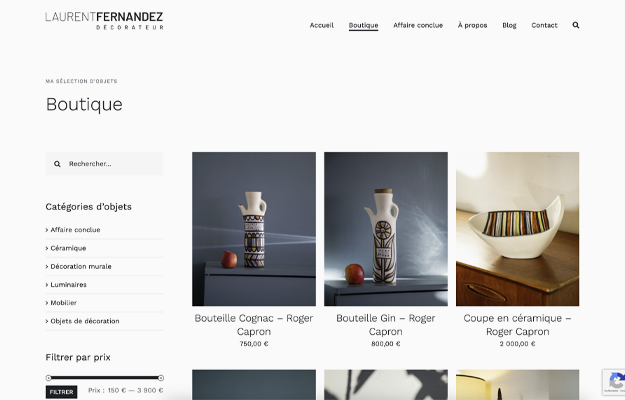Open the Mobilier category link
625x400 pixels.
[x=63, y=303]
